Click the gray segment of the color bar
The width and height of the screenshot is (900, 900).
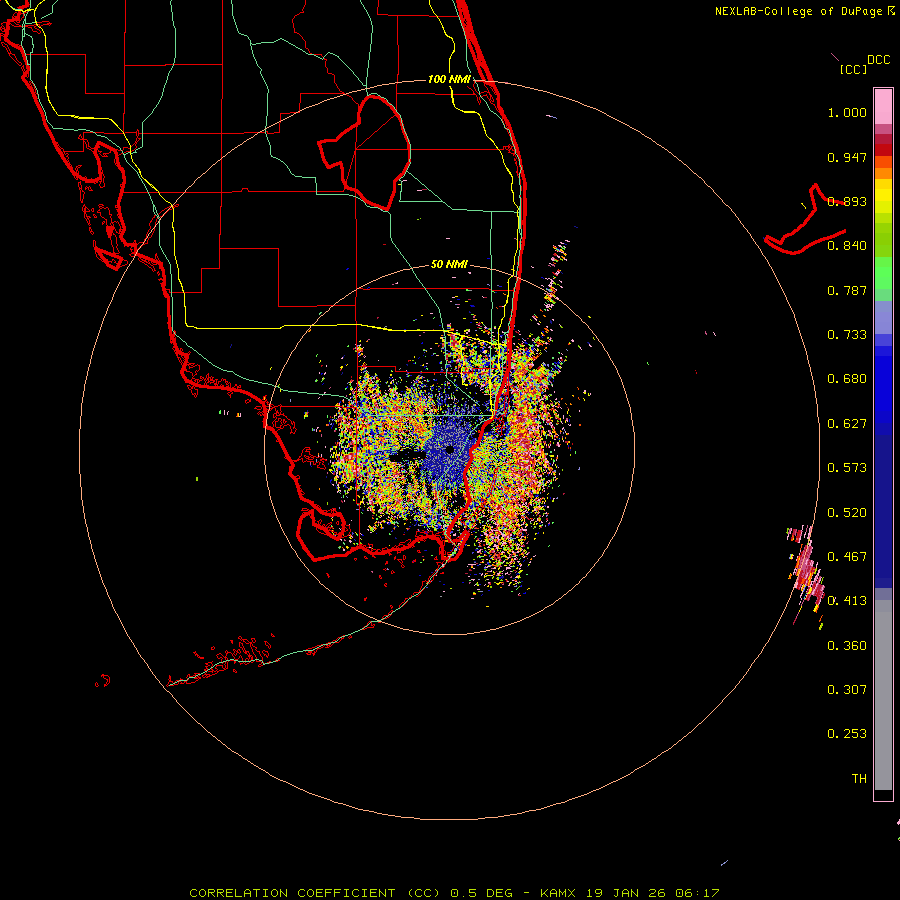pyautogui.click(x=883, y=695)
